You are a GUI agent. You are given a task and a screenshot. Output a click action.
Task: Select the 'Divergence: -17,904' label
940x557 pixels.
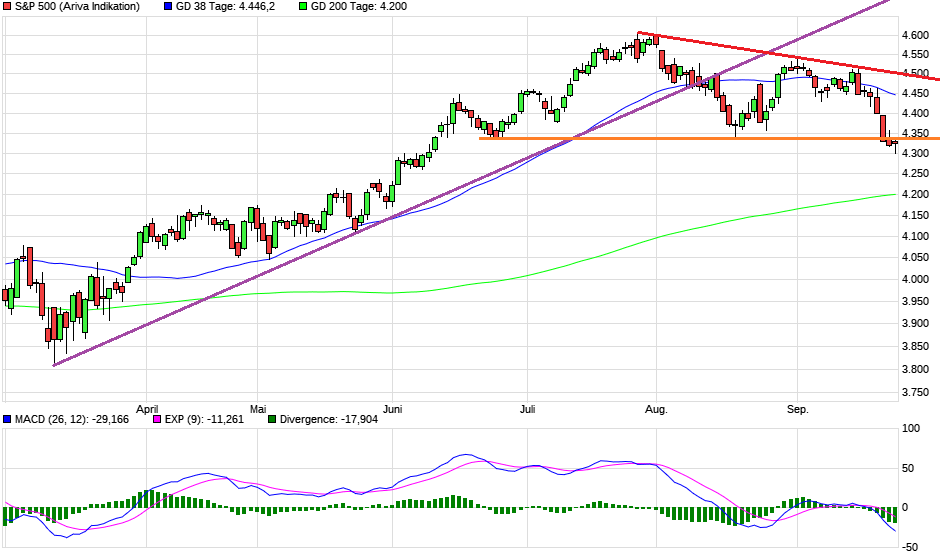click(x=329, y=419)
